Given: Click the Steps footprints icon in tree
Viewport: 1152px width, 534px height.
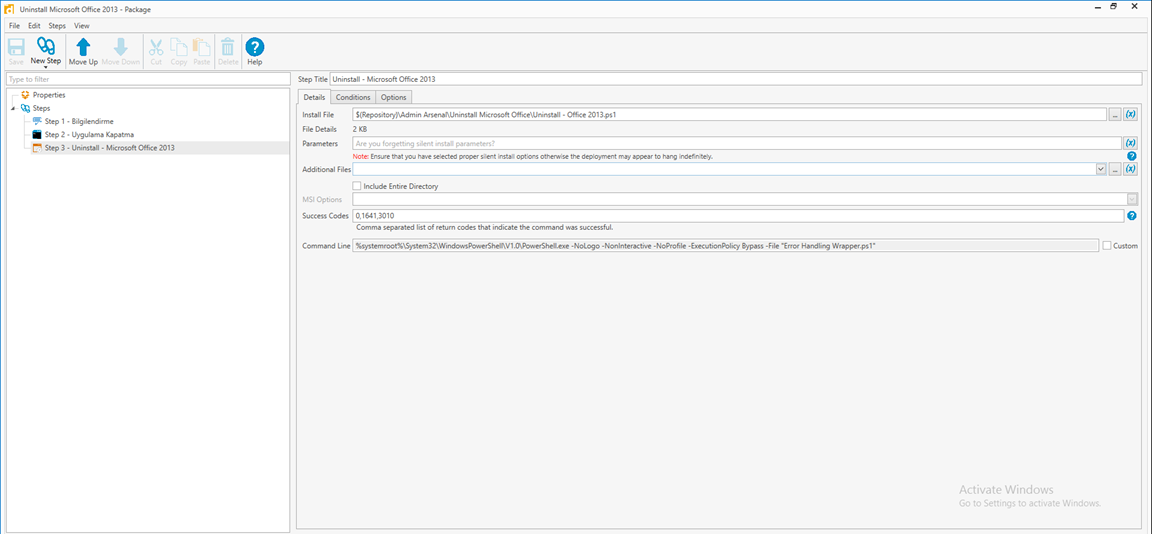Looking at the screenshot, I should [x=26, y=108].
